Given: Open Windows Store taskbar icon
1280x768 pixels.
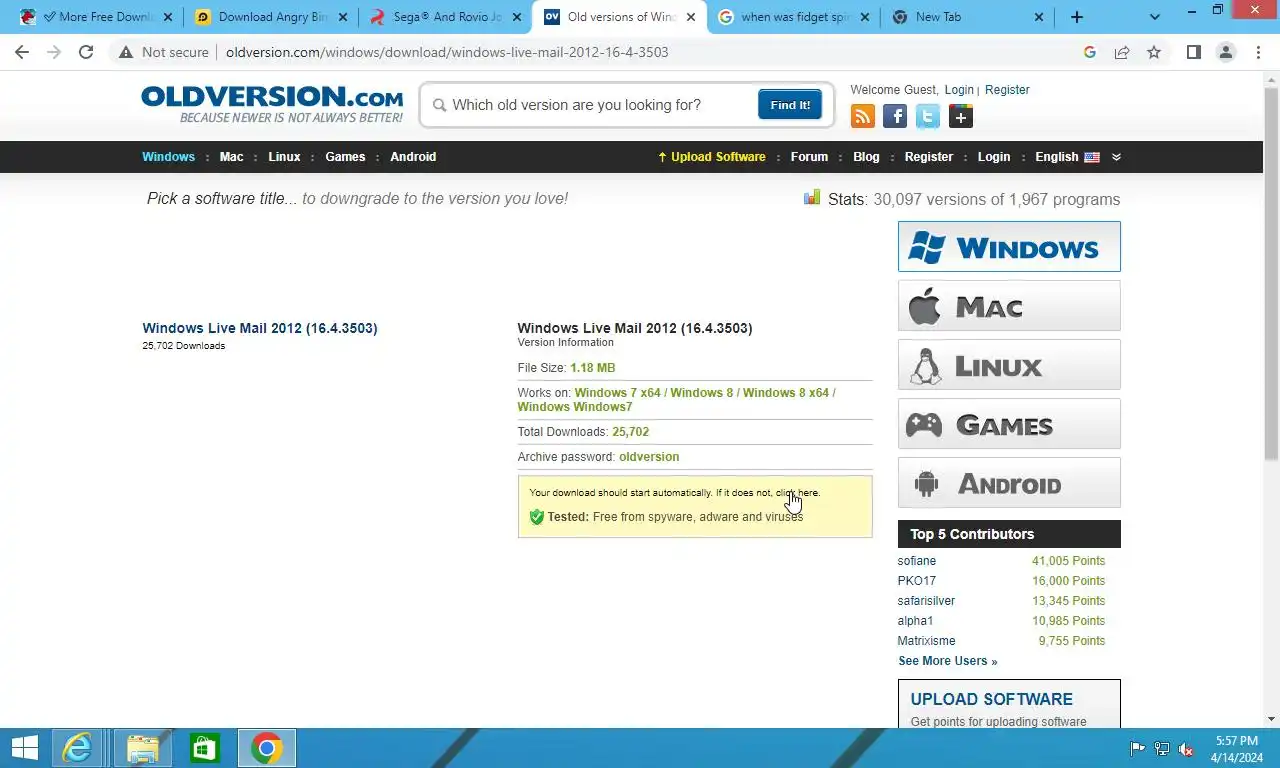Looking at the screenshot, I should pyautogui.click(x=205, y=748).
